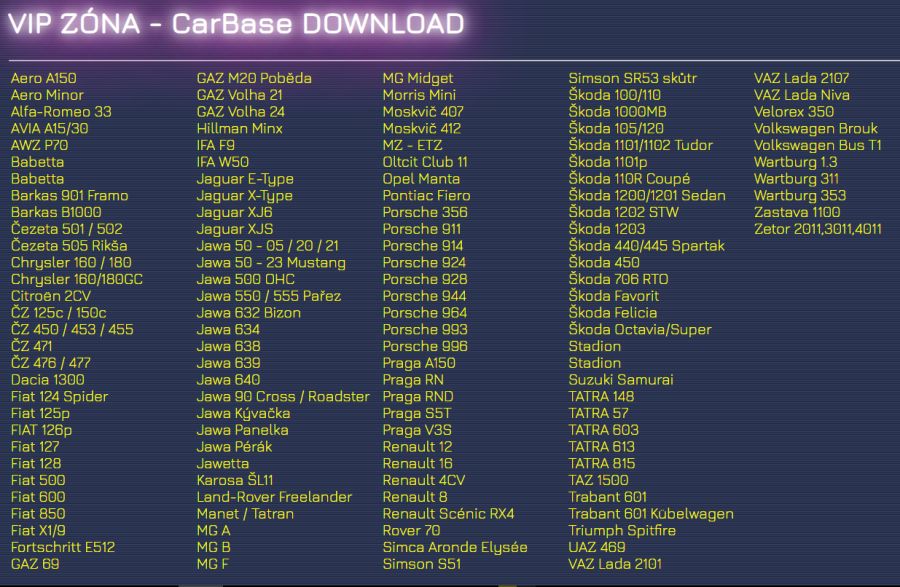Open Škoda 1000MB link
The image size is (900, 587).
point(618,111)
